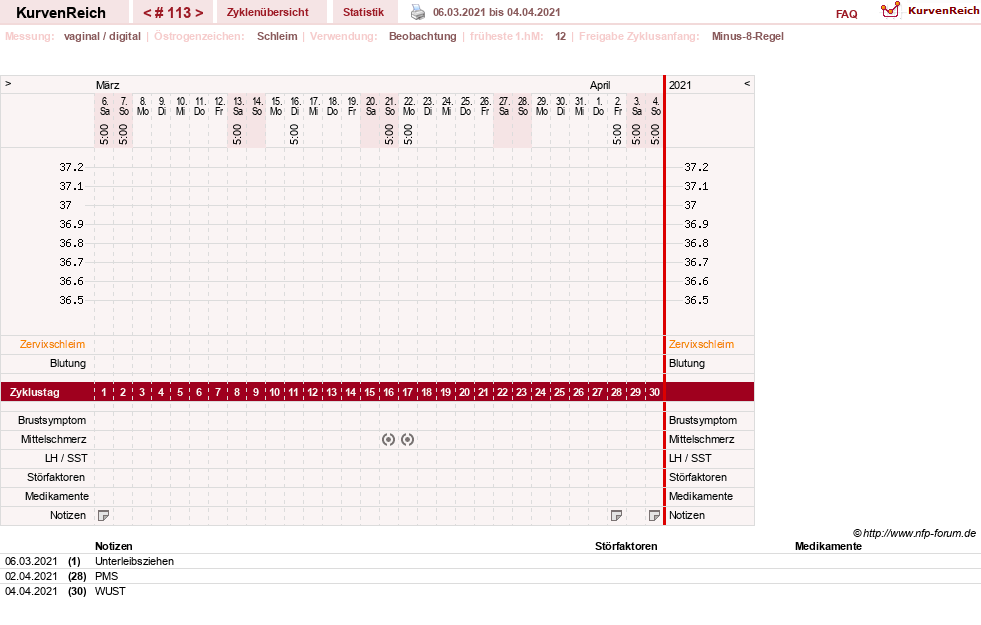Select the 'WUST' note entry
981x625 pixels.
(x=110, y=591)
